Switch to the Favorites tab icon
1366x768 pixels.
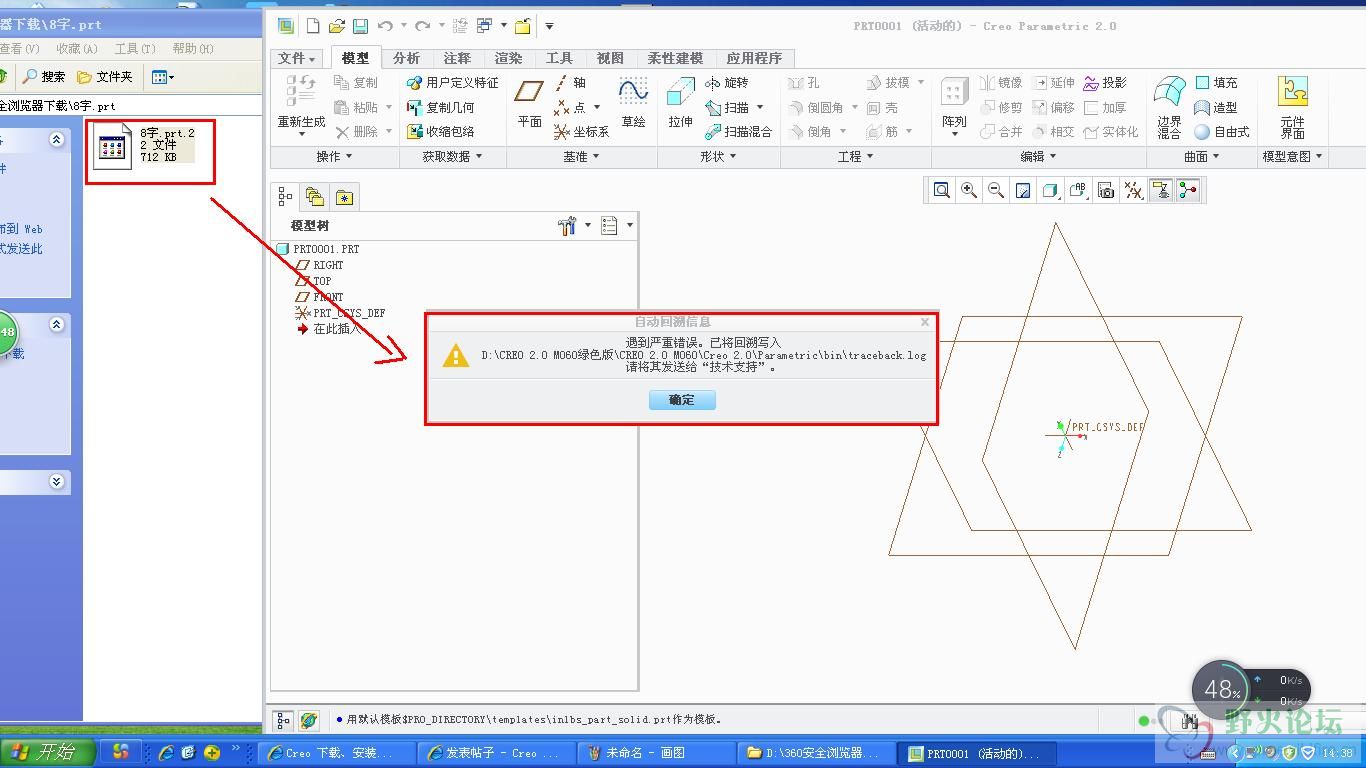(344, 196)
